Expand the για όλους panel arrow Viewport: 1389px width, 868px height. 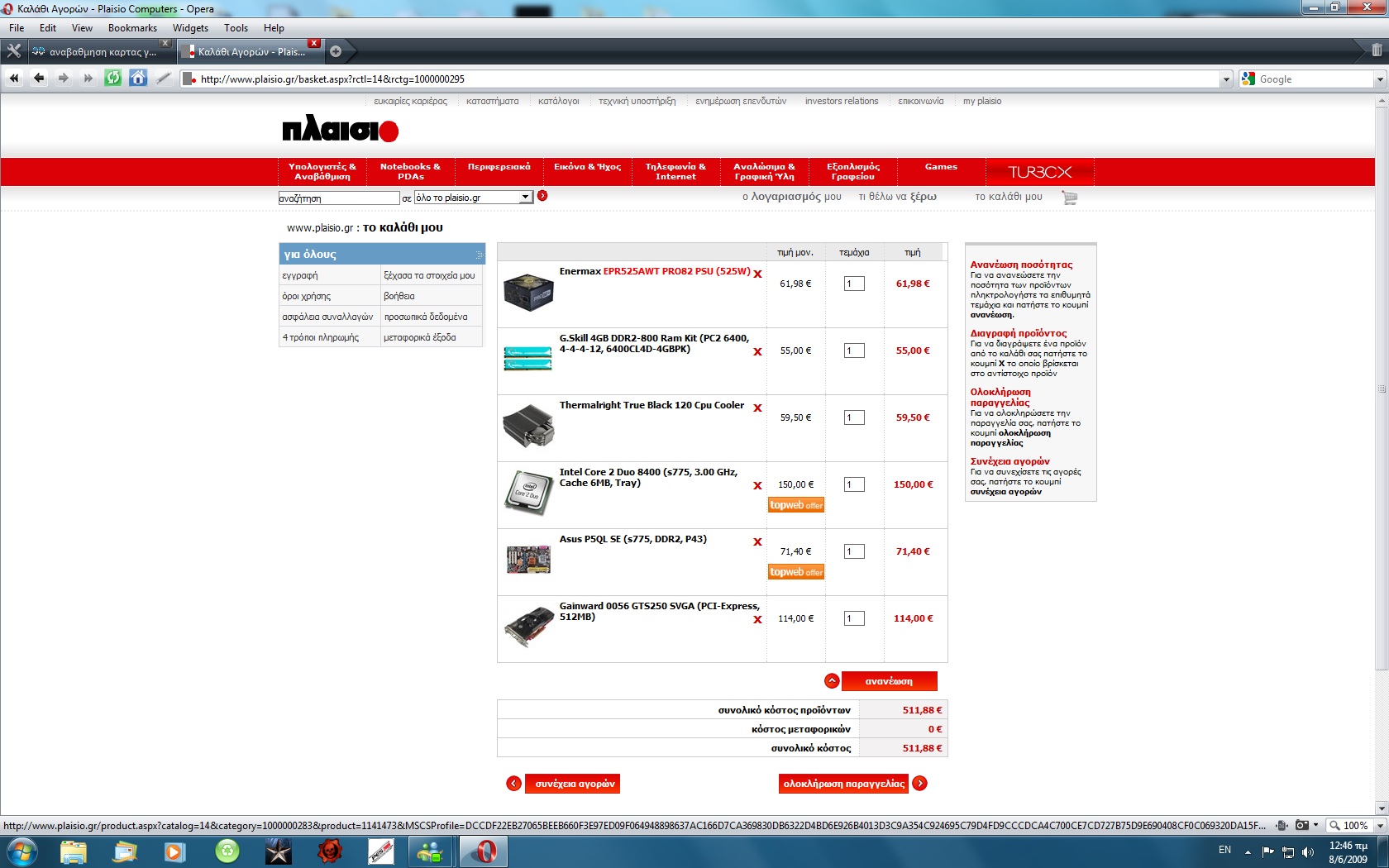(479, 254)
